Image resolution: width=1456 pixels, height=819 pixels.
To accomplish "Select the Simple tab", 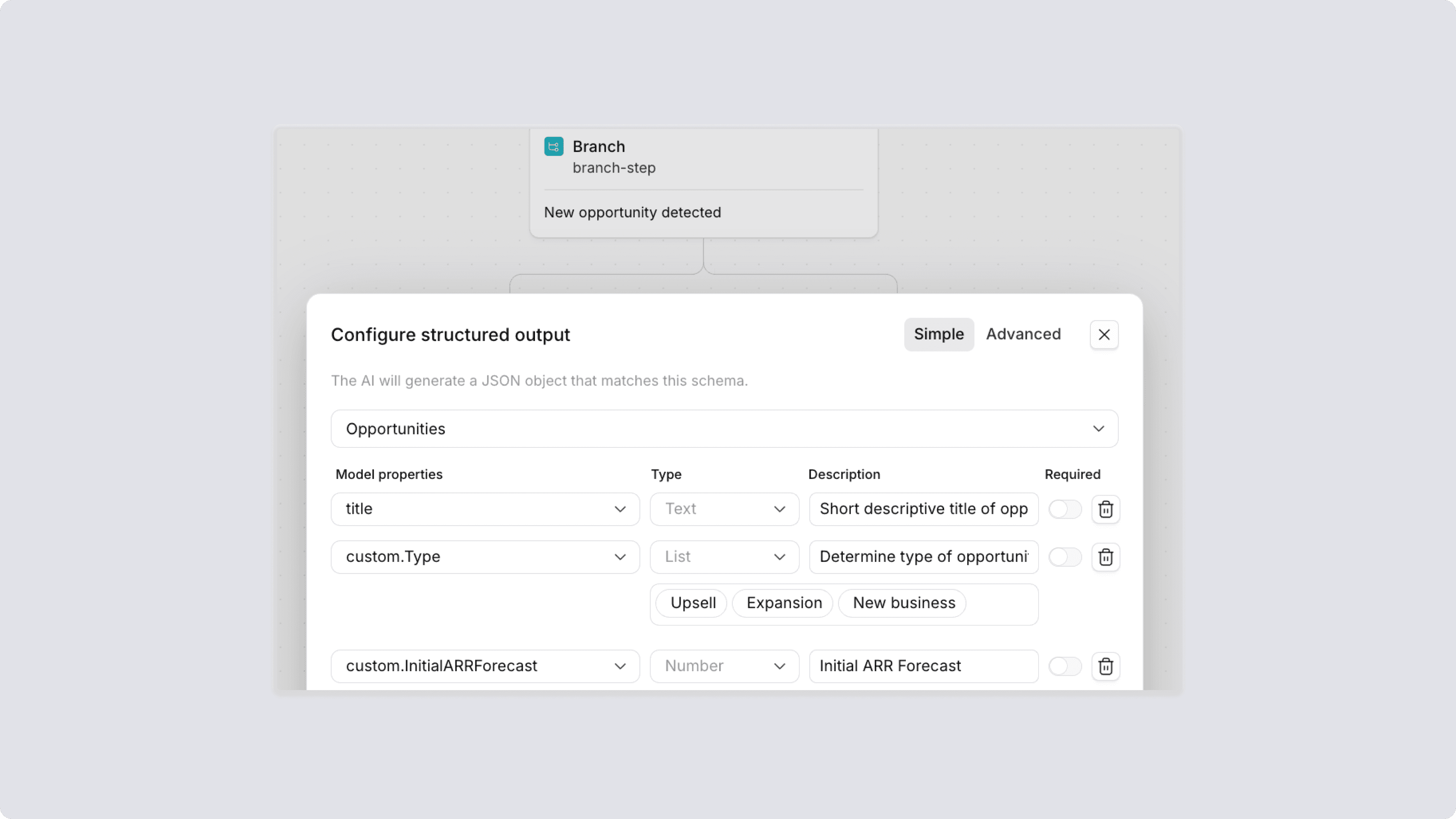I will coord(938,334).
